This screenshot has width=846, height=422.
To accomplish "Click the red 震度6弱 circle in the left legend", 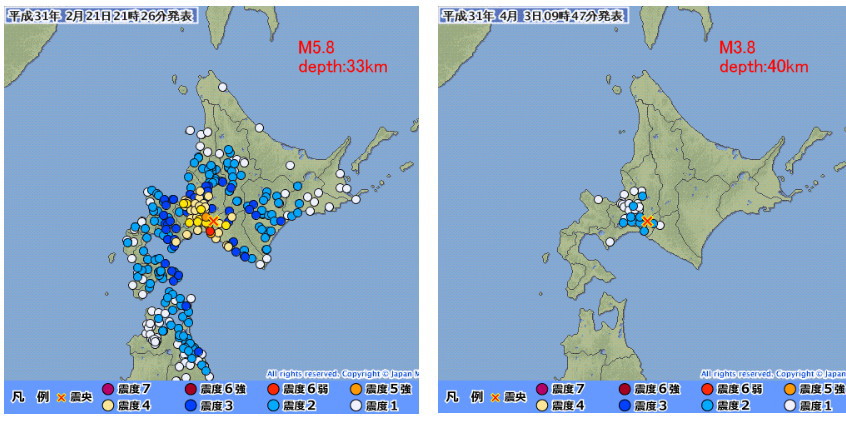I will [x=273, y=389].
